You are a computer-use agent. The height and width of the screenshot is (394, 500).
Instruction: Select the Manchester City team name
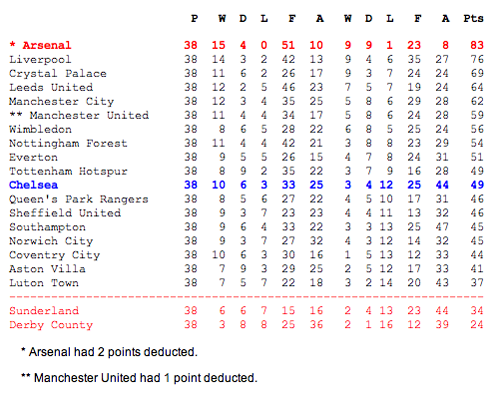coord(61,101)
